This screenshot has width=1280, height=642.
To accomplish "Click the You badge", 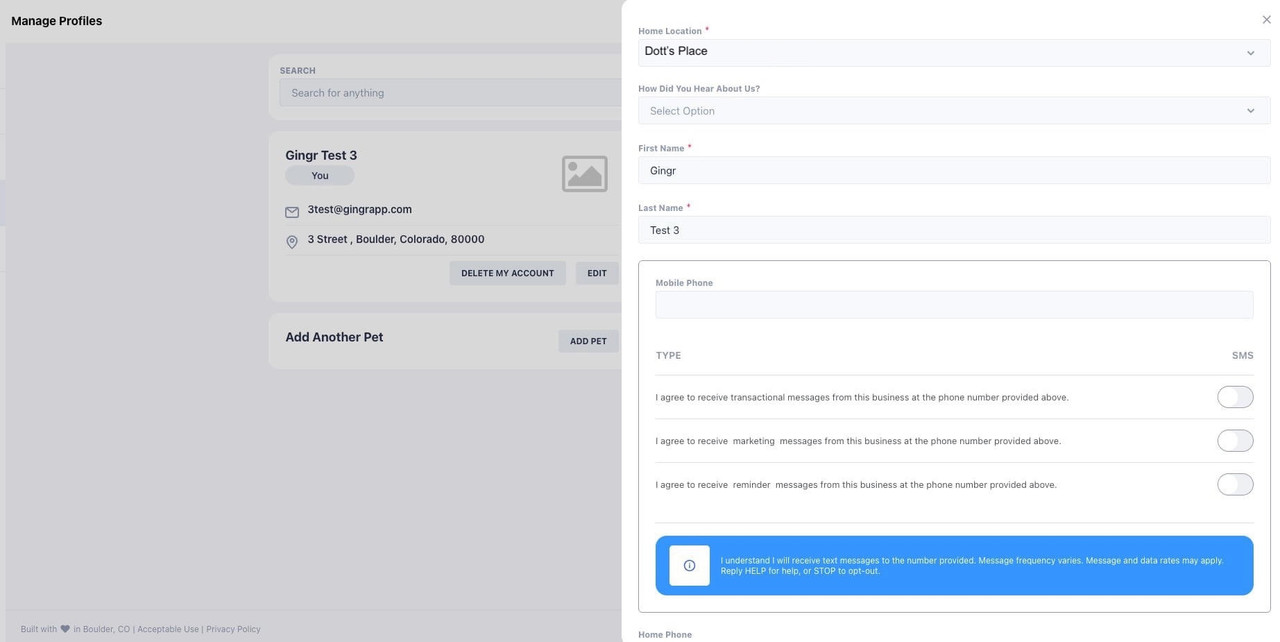I will (x=320, y=175).
